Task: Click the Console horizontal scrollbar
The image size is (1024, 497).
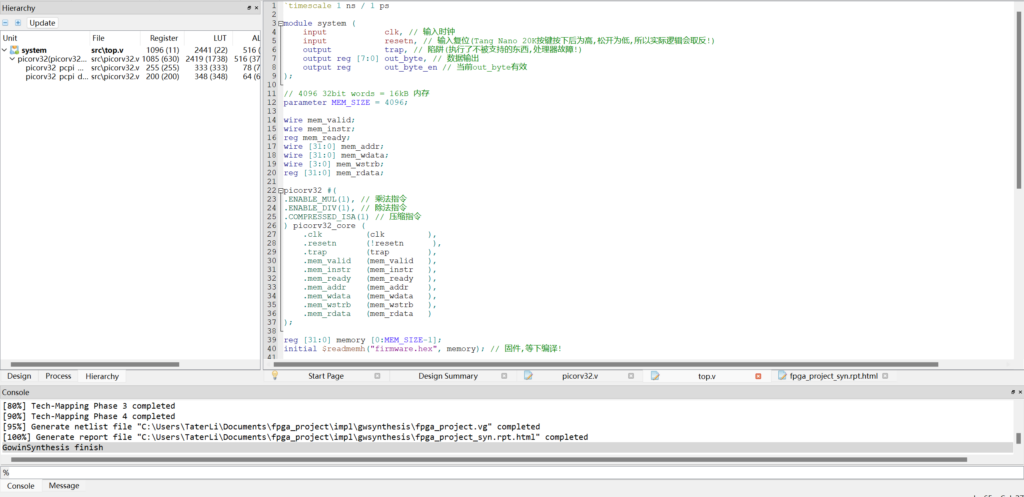Action: tap(488, 460)
